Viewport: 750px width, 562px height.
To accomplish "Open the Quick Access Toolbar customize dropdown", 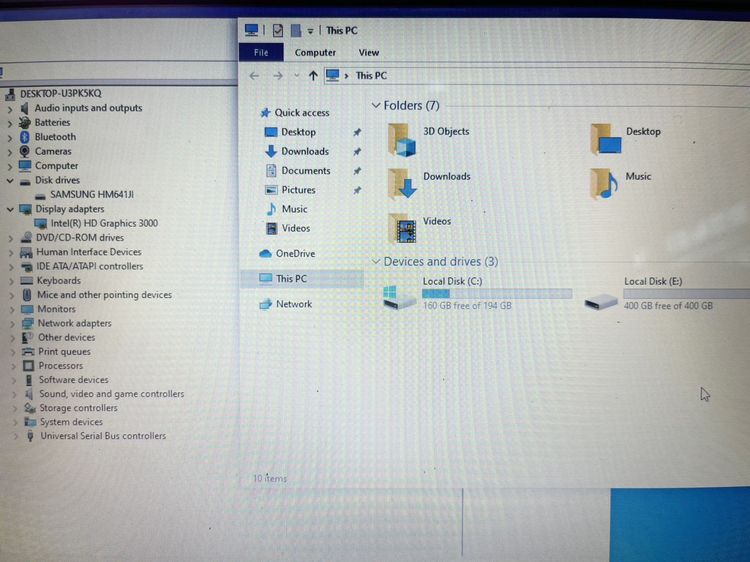I will coord(310,32).
